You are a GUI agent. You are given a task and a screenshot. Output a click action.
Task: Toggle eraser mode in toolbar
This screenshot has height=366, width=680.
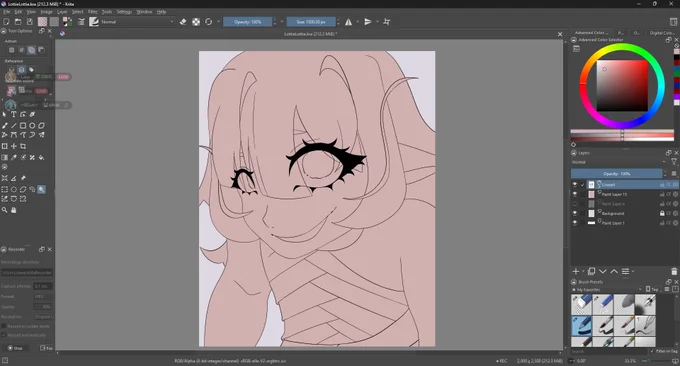pos(183,21)
